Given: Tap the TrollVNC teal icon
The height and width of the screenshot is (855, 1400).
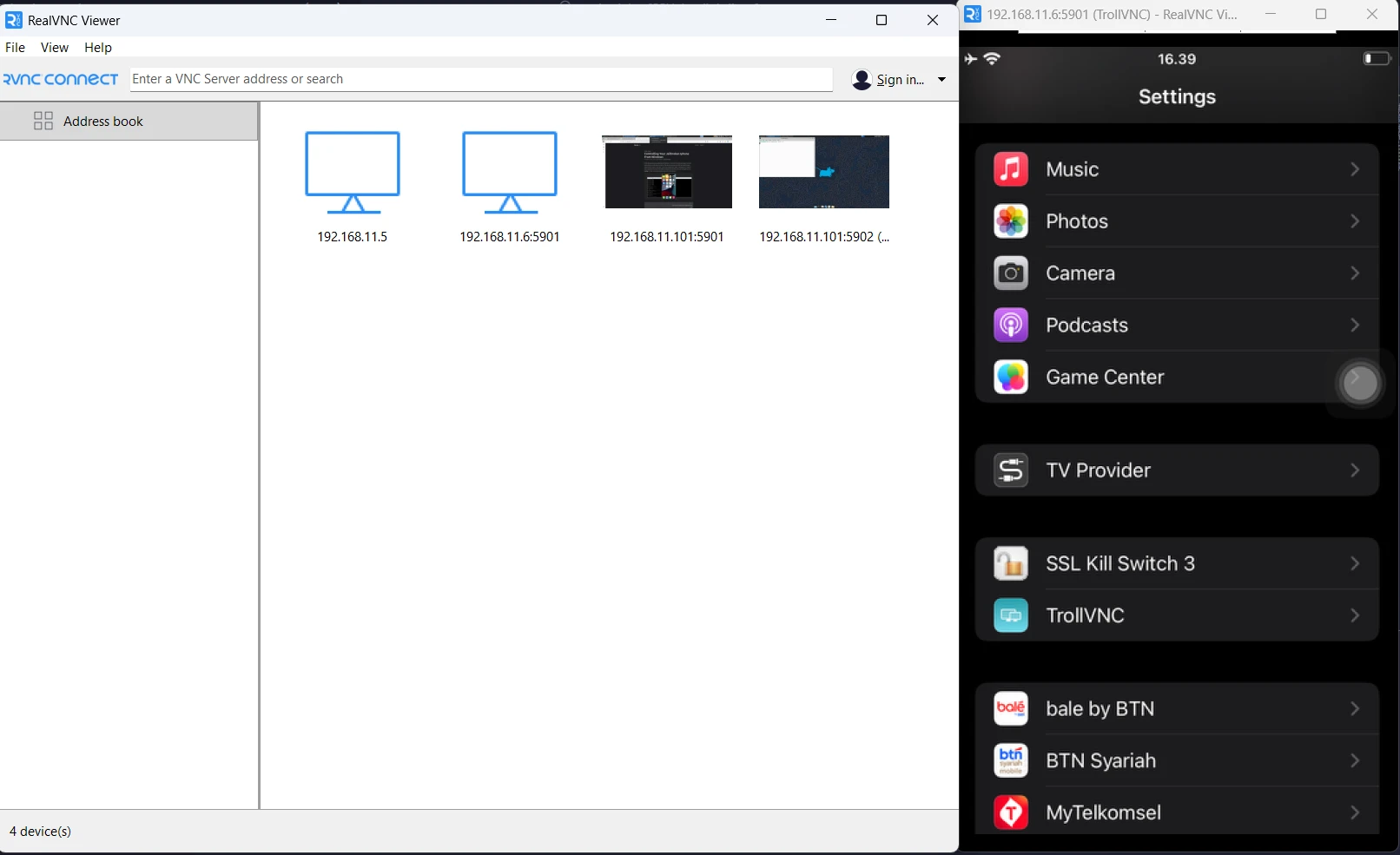Looking at the screenshot, I should [x=1010, y=615].
